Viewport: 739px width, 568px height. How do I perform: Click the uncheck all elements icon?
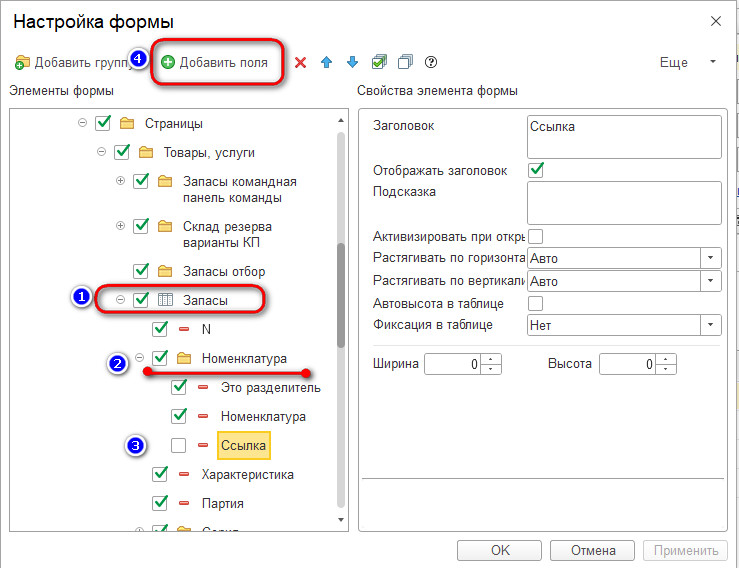coord(405,62)
